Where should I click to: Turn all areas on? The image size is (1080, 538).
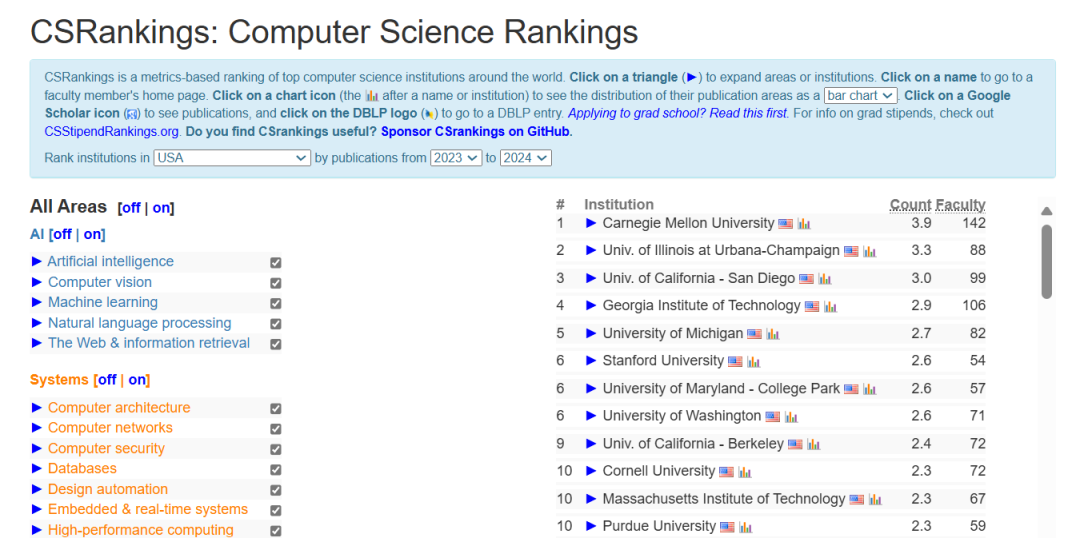(x=161, y=208)
